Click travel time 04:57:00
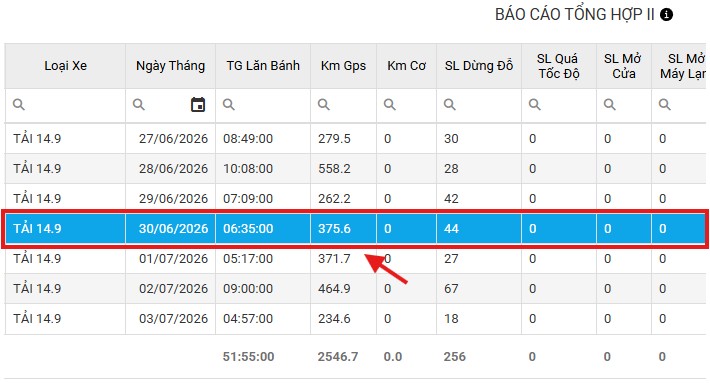 248,318
